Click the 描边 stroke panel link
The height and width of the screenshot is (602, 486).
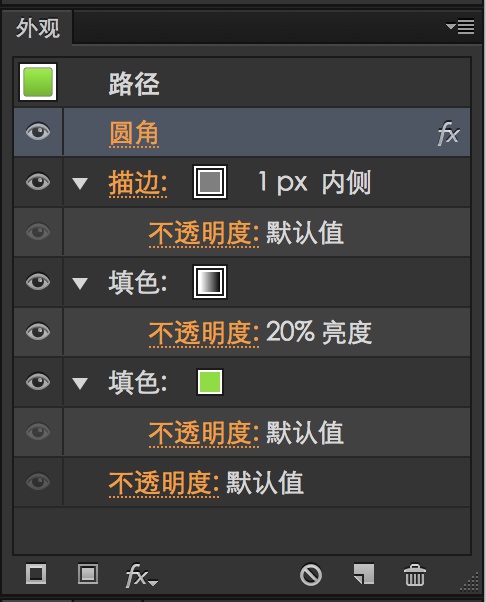(x=138, y=183)
